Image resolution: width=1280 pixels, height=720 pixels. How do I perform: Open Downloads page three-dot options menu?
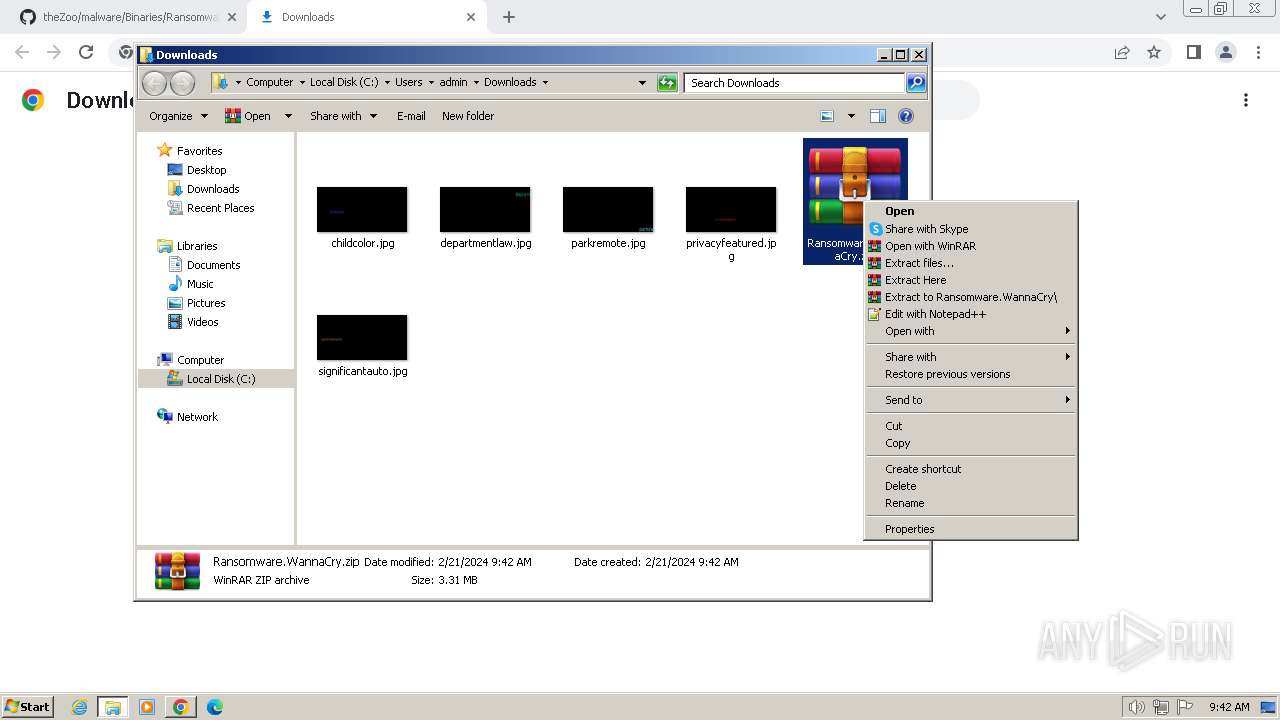(x=1246, y=100)
